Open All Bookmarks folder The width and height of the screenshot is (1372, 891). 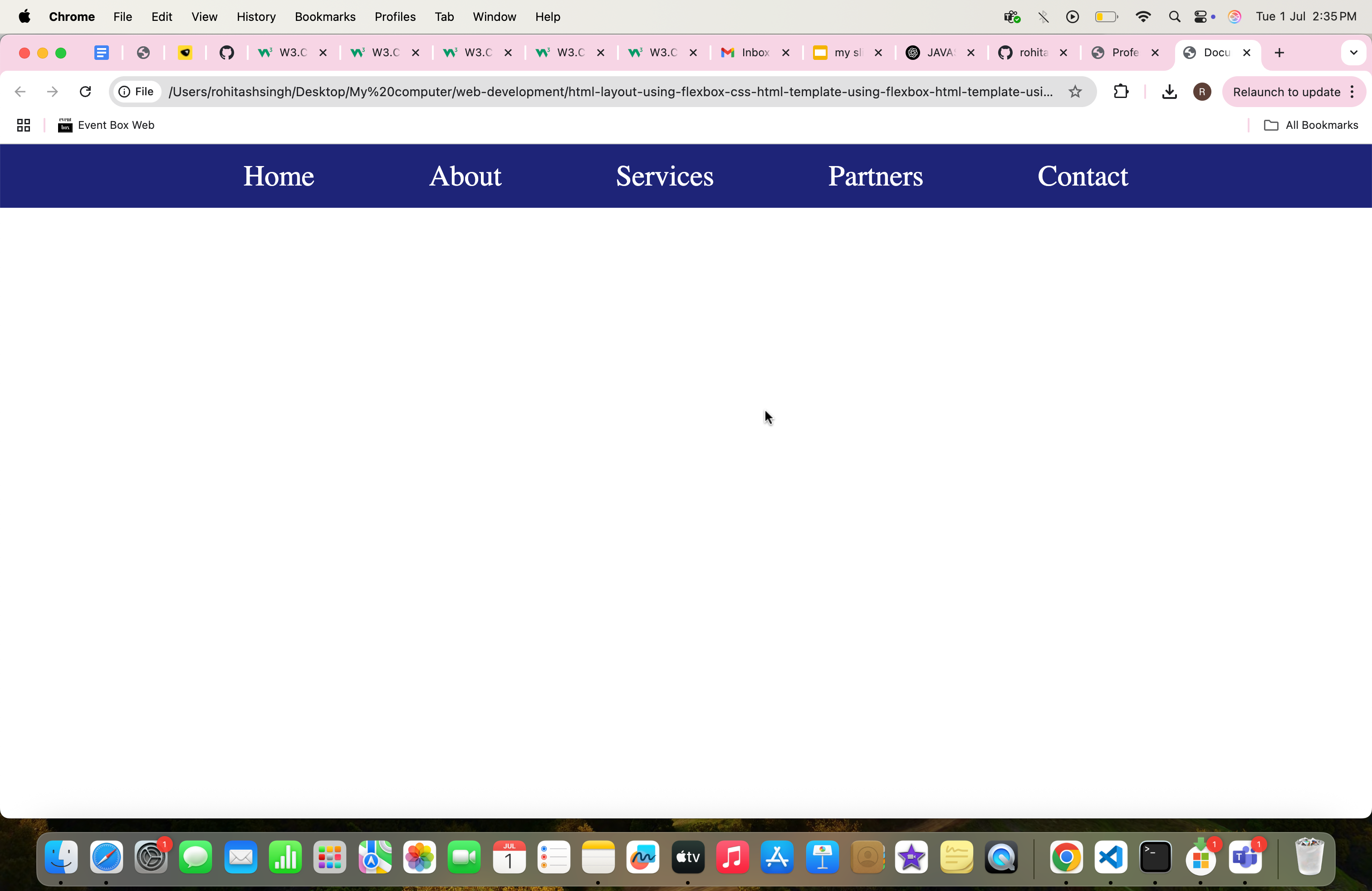1311,125
